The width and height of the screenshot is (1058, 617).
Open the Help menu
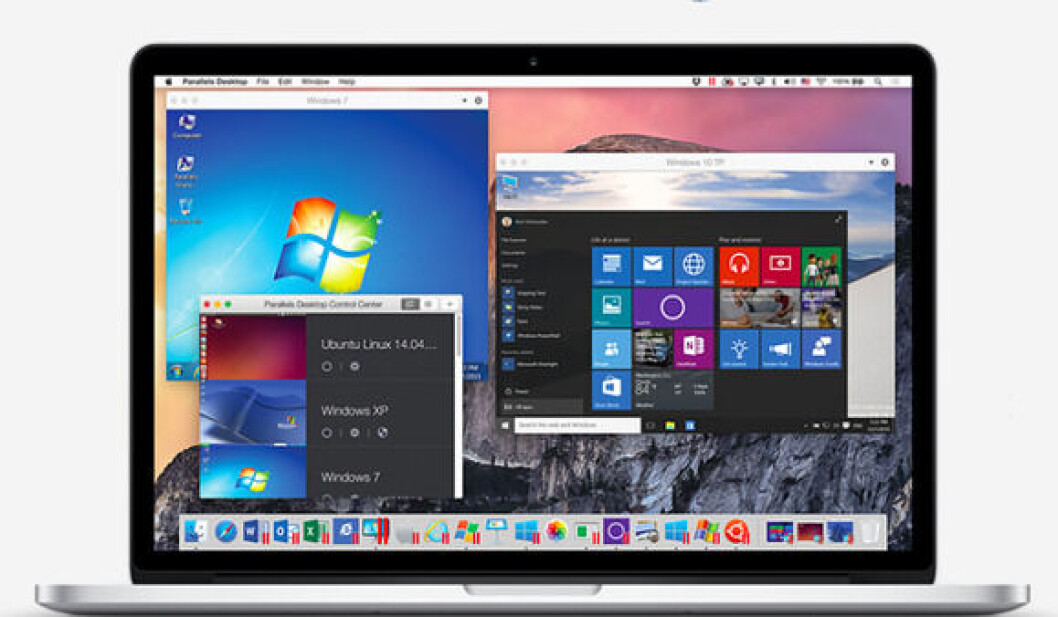click(x=347, y=82)
